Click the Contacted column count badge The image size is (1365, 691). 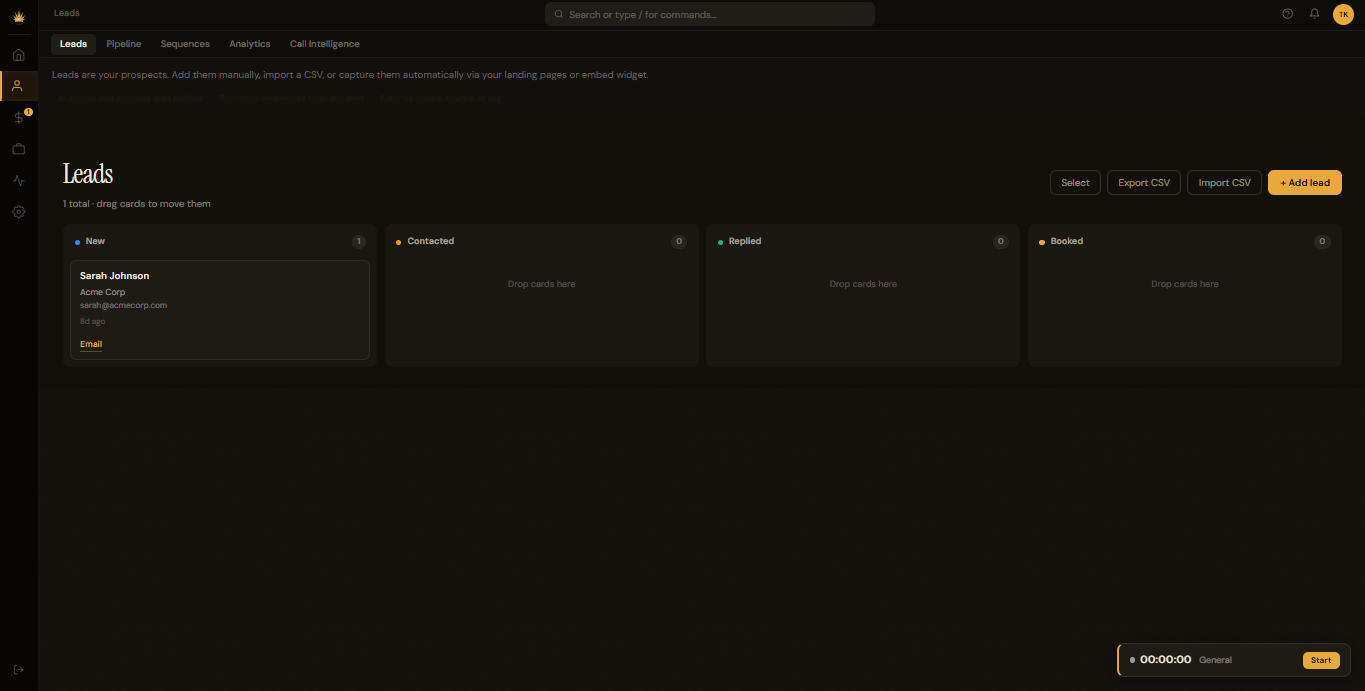(679, 242)
